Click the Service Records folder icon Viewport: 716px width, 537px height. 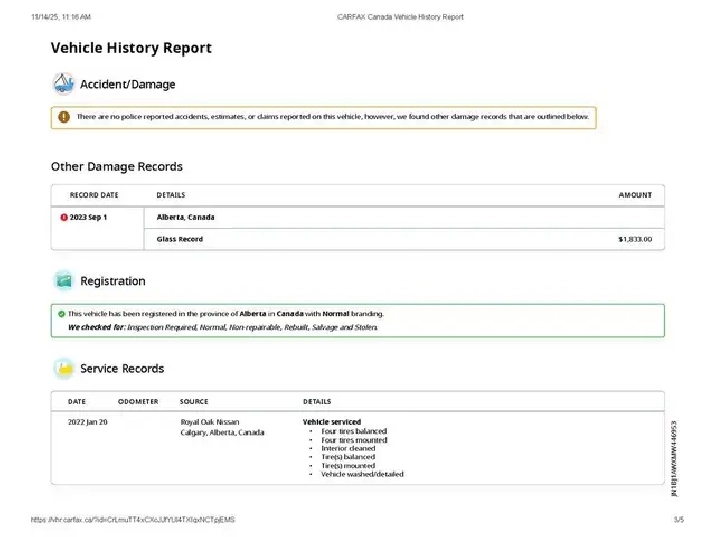(x=63, y=369)
